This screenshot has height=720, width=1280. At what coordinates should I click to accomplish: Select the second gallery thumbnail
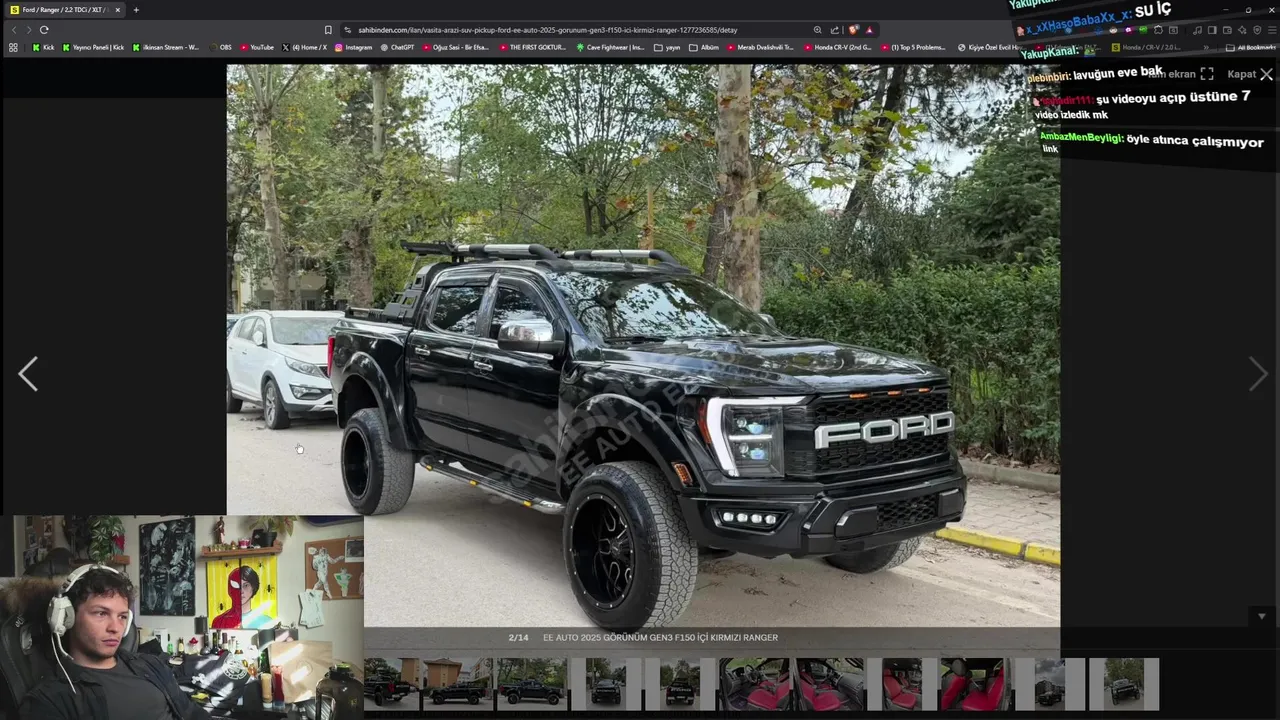pos(458,684)
